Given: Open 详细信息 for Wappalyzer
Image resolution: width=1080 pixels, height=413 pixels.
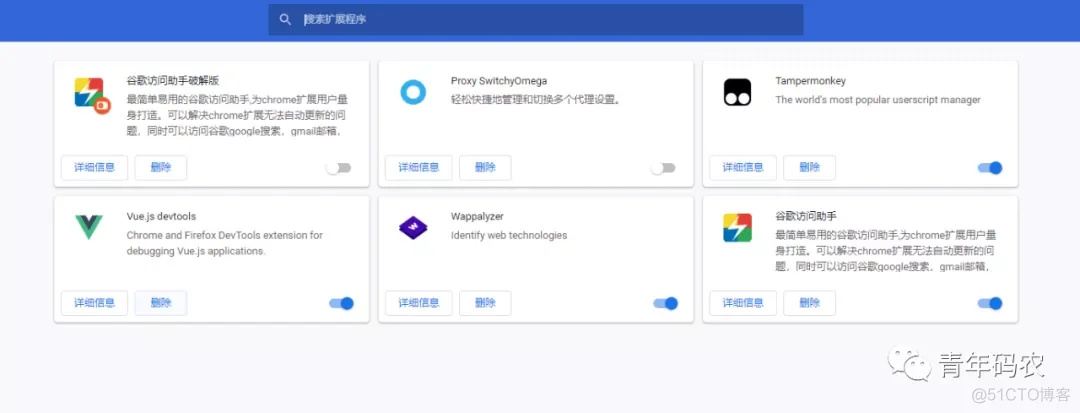Looking at the screenshot, I should pos(419,303).
